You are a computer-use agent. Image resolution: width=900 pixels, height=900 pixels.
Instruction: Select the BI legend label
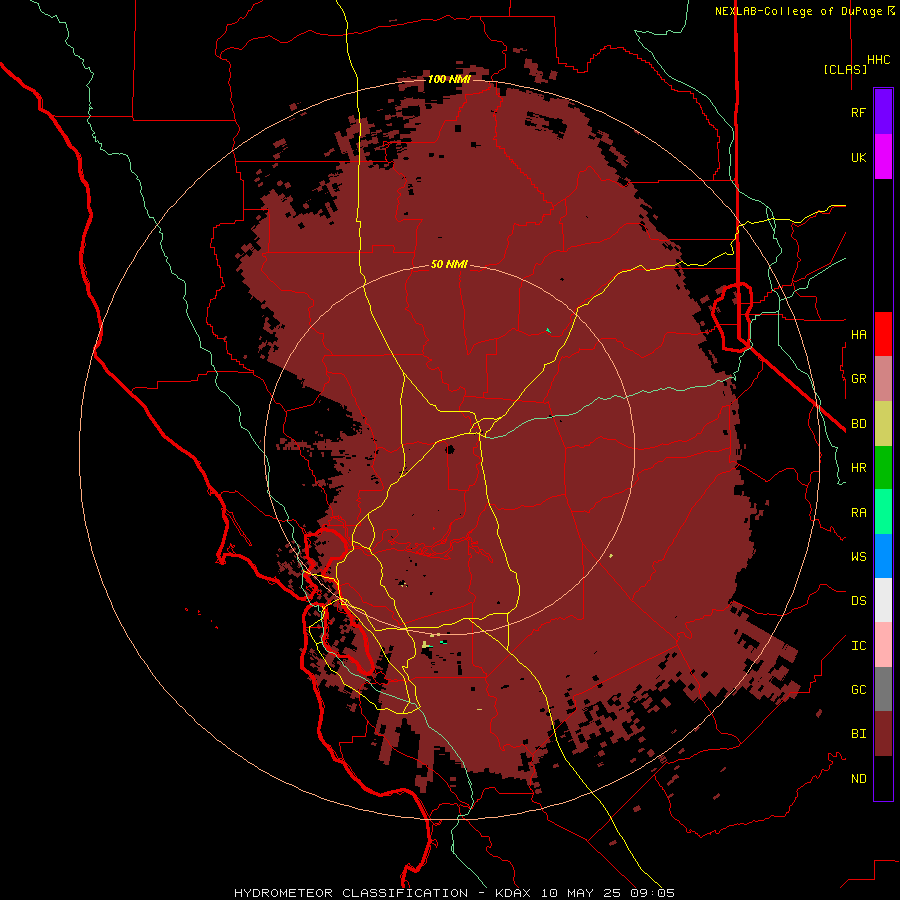858,734
